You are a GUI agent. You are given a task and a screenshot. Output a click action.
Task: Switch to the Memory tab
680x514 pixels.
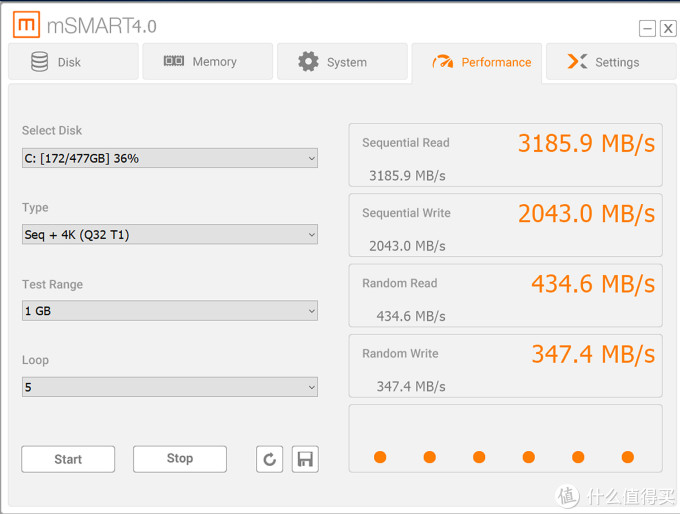(207, 62)
